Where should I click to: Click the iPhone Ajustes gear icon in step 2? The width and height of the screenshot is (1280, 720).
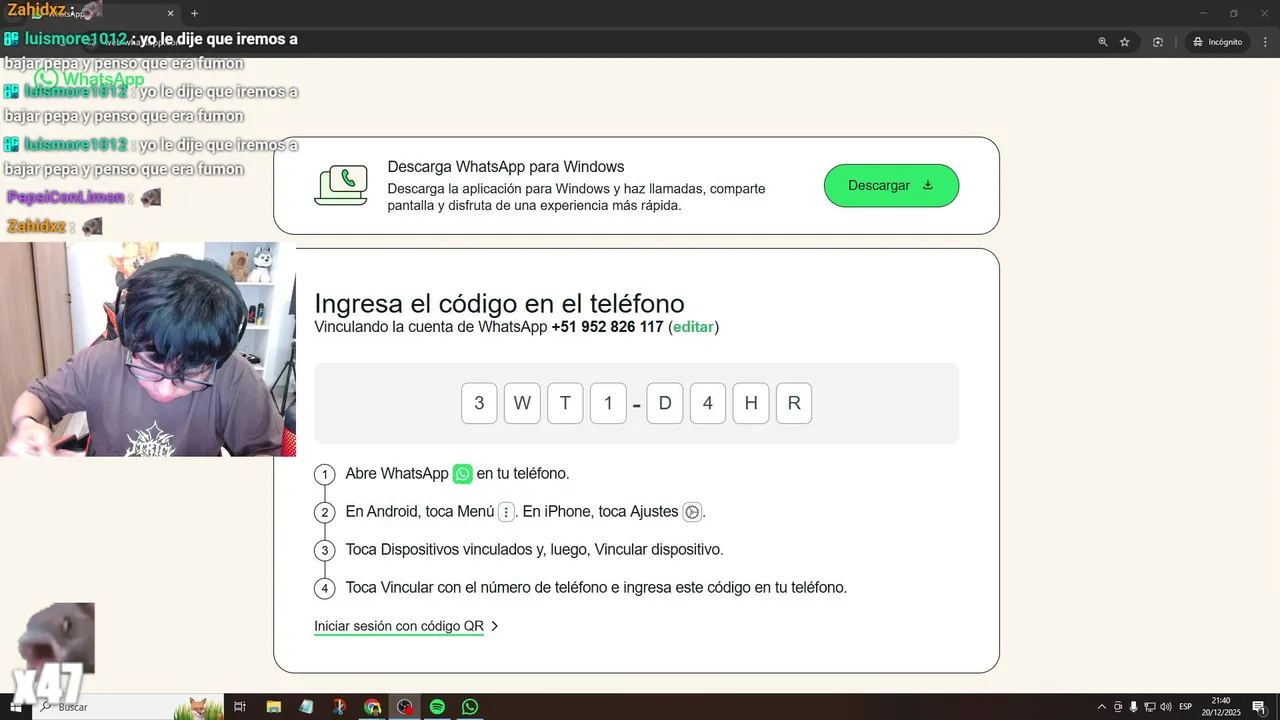[692, 512]
